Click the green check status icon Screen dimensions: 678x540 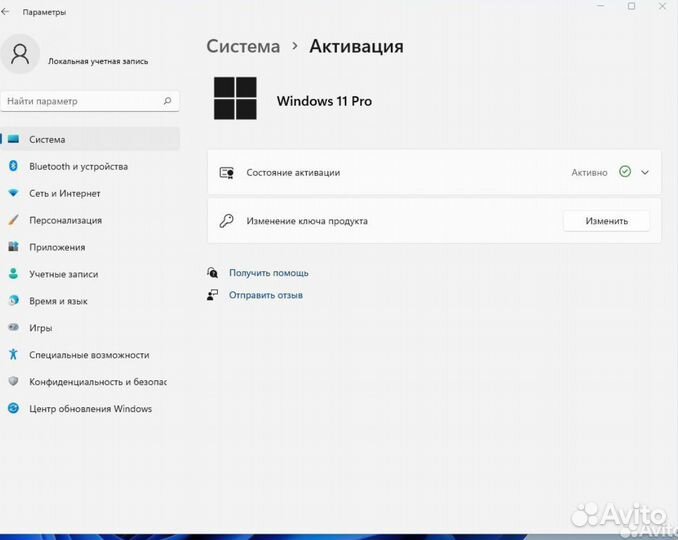(x=625, y=172)
